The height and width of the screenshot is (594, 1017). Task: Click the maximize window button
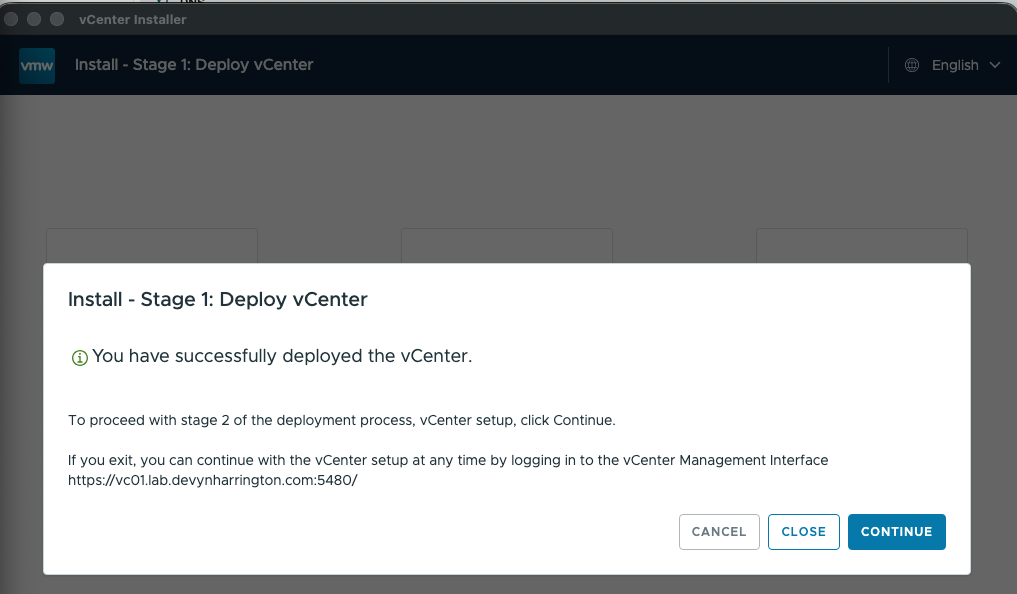coord(57,19)
